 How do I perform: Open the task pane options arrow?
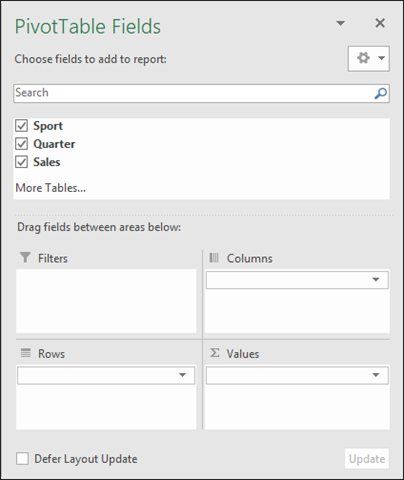pyautogui.click(x=340, y=23)
